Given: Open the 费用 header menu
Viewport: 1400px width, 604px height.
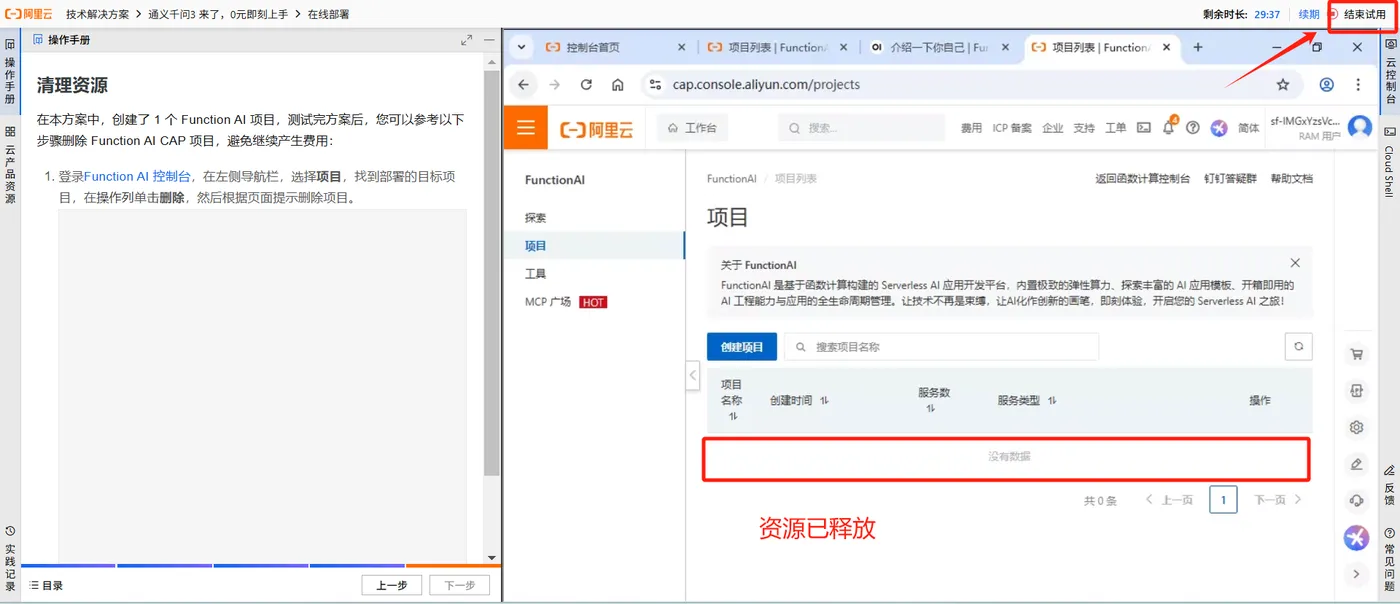Looking at the screenshot, I should point(971,128).
